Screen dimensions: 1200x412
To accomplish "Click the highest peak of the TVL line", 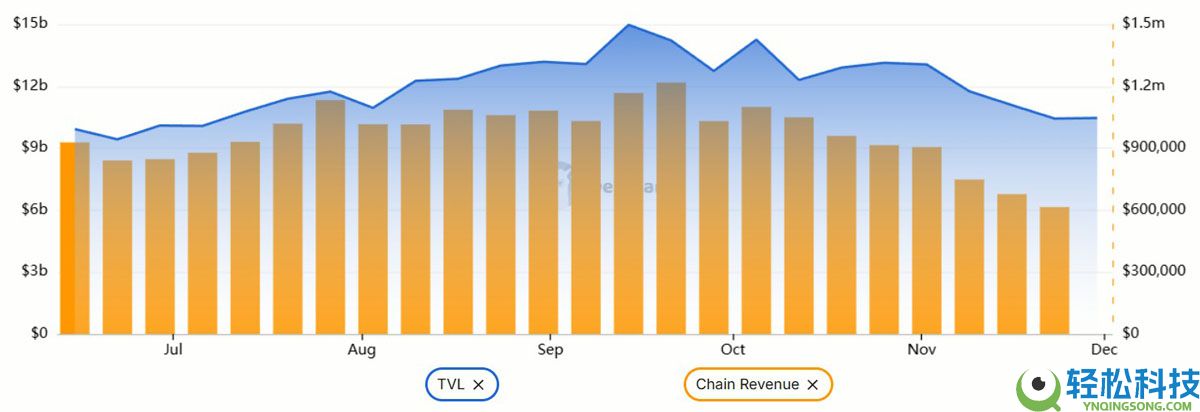I will (x=628, y=25).
